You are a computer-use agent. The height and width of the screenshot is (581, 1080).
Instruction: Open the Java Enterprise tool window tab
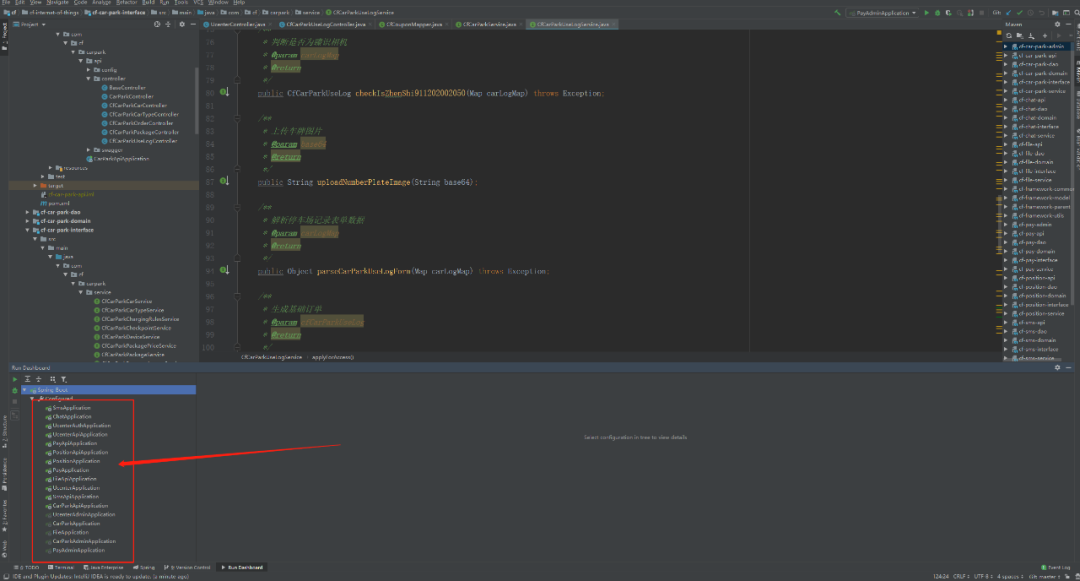pos(103,567)
